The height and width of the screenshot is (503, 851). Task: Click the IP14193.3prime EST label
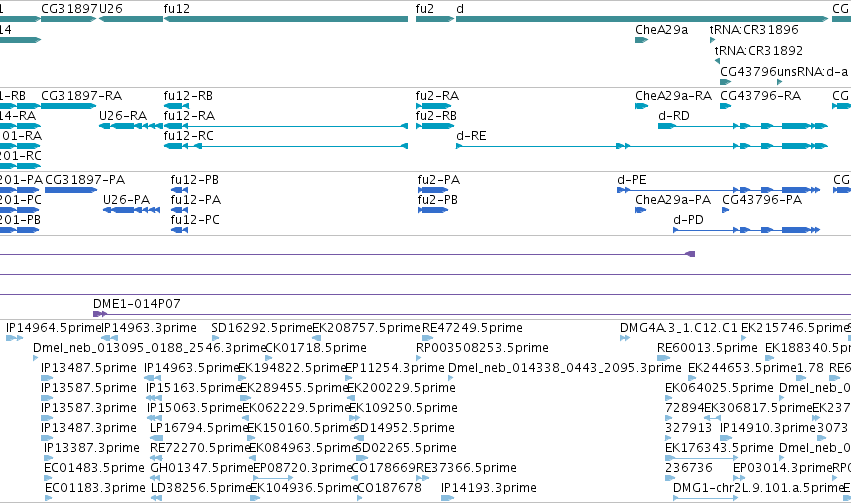click(489, 488)
